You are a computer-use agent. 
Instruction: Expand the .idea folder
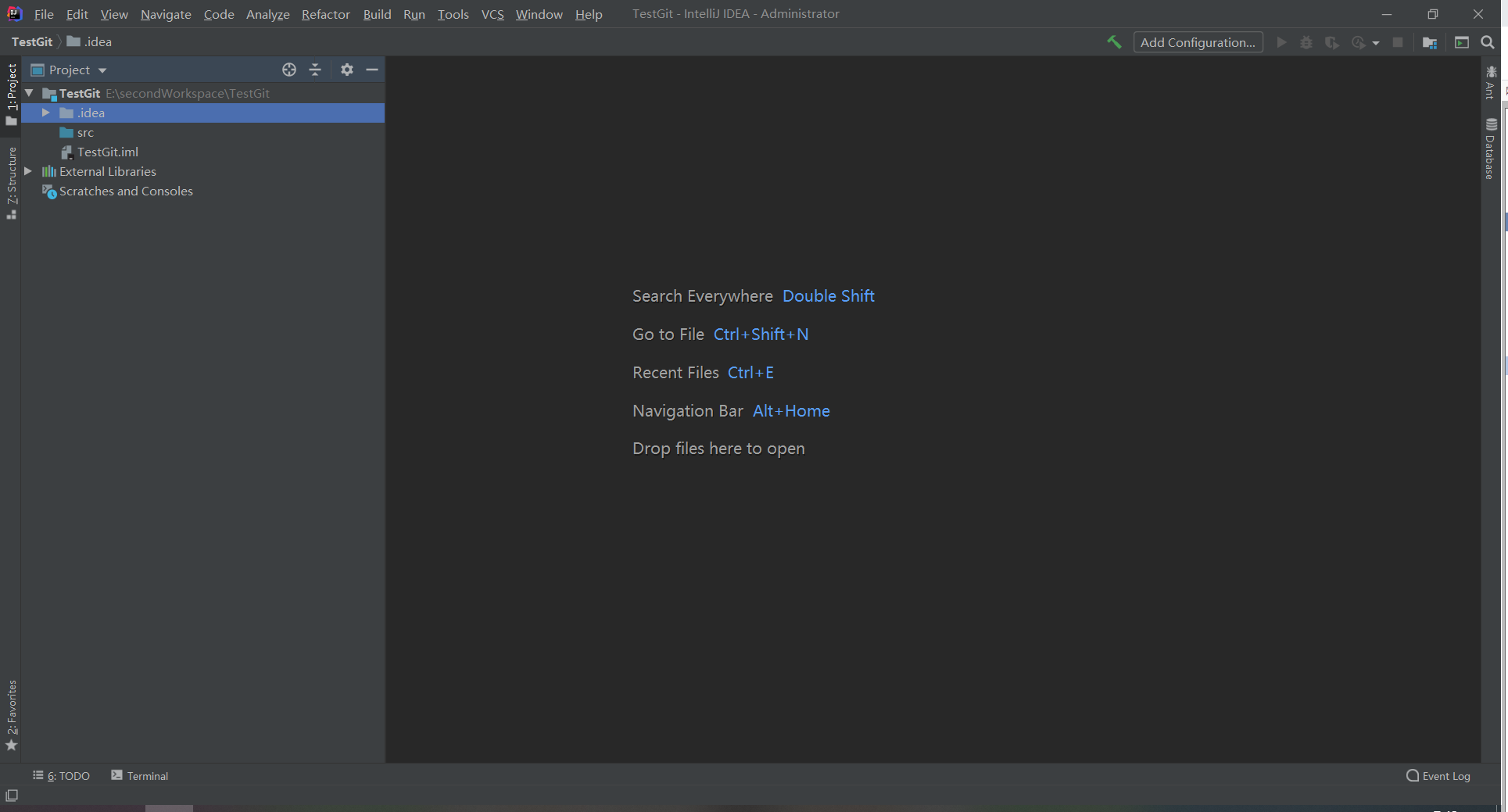[x=45, y=113]
